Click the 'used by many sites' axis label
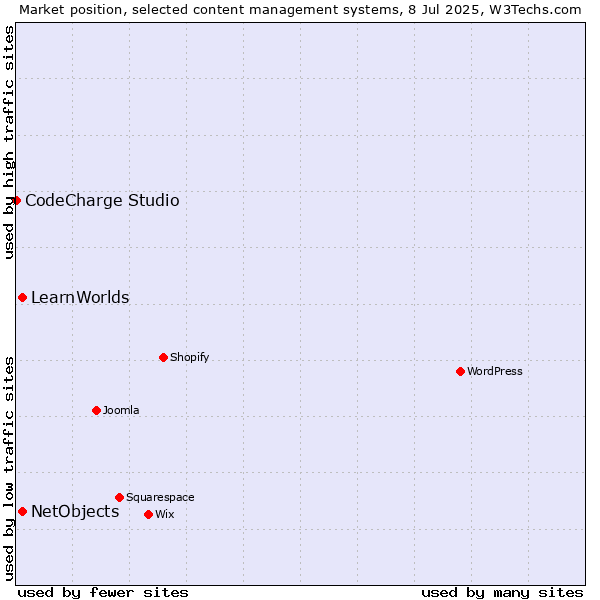This screenshot has height=600, width=600. [x=502, y=593]
